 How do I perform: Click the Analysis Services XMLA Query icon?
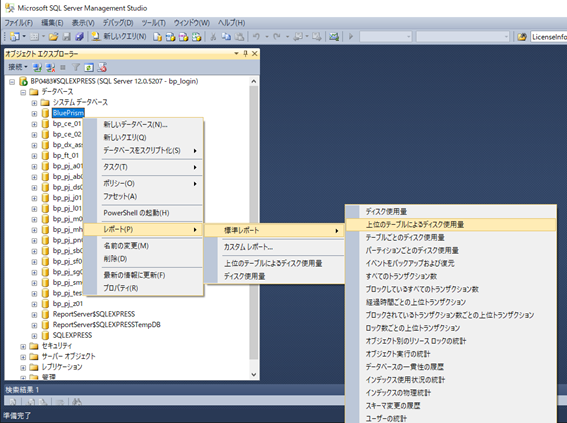196,37
